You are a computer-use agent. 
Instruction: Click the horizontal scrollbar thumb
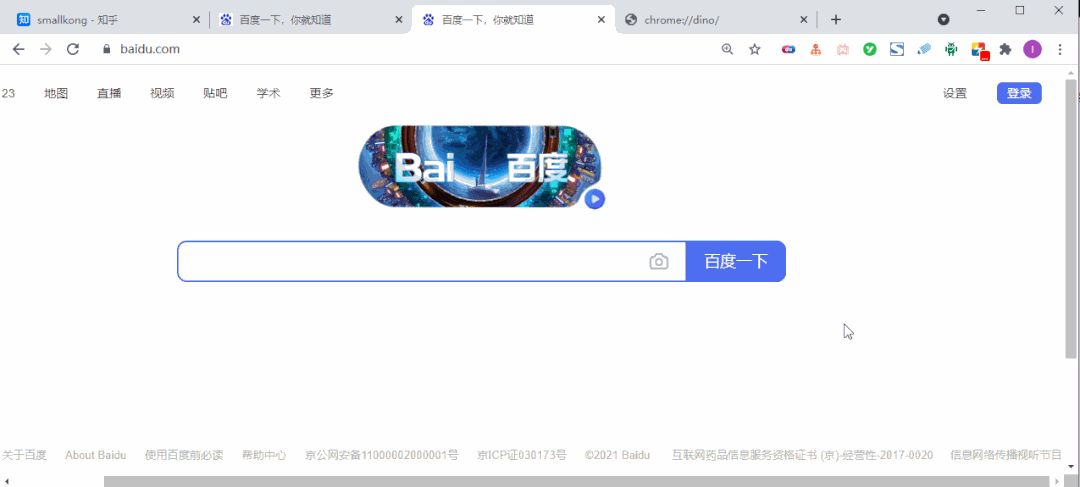click(x=576, y=481)
